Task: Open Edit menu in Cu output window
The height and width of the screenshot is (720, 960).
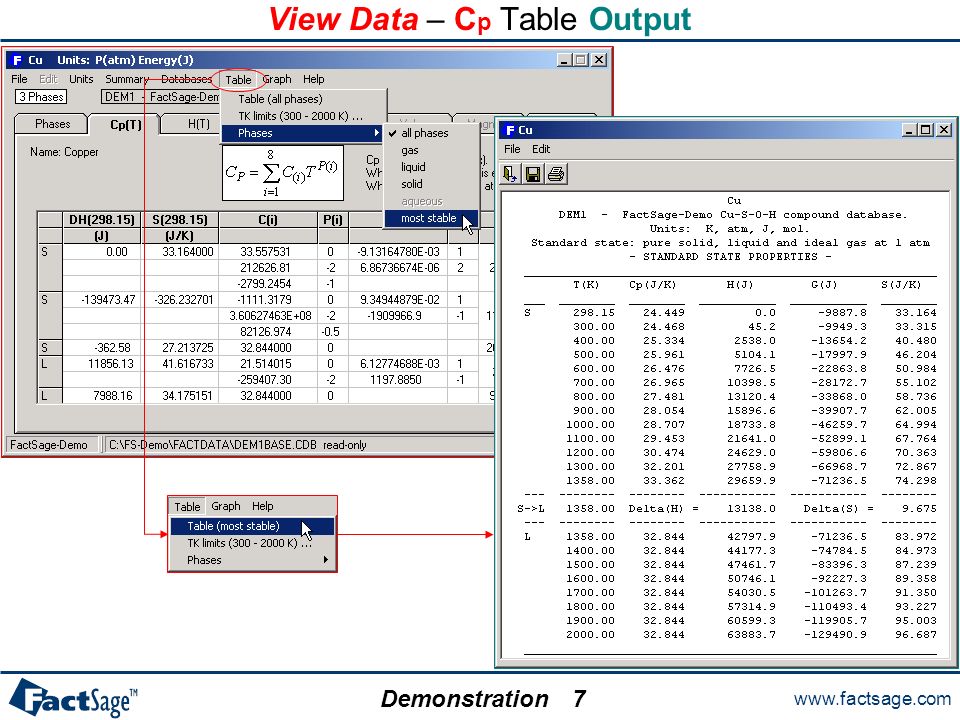Action: coord(541,149)
